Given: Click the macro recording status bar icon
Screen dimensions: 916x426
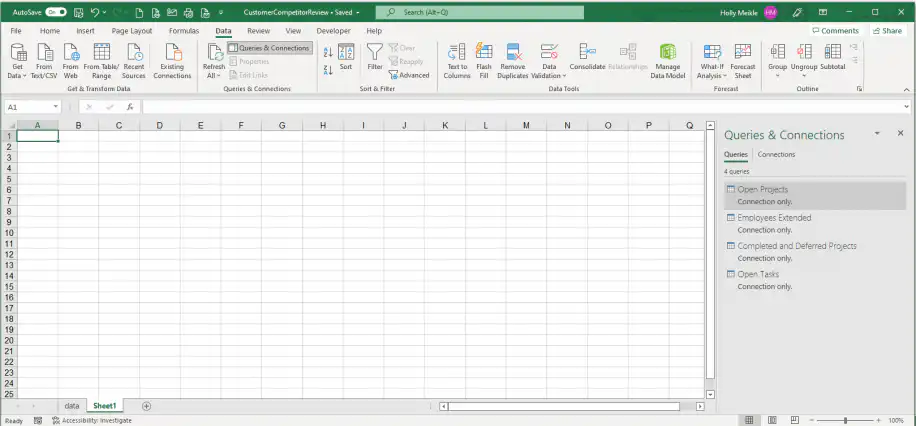Looking at the screenshot, I should pyautogui.click(x=38, y=420).
